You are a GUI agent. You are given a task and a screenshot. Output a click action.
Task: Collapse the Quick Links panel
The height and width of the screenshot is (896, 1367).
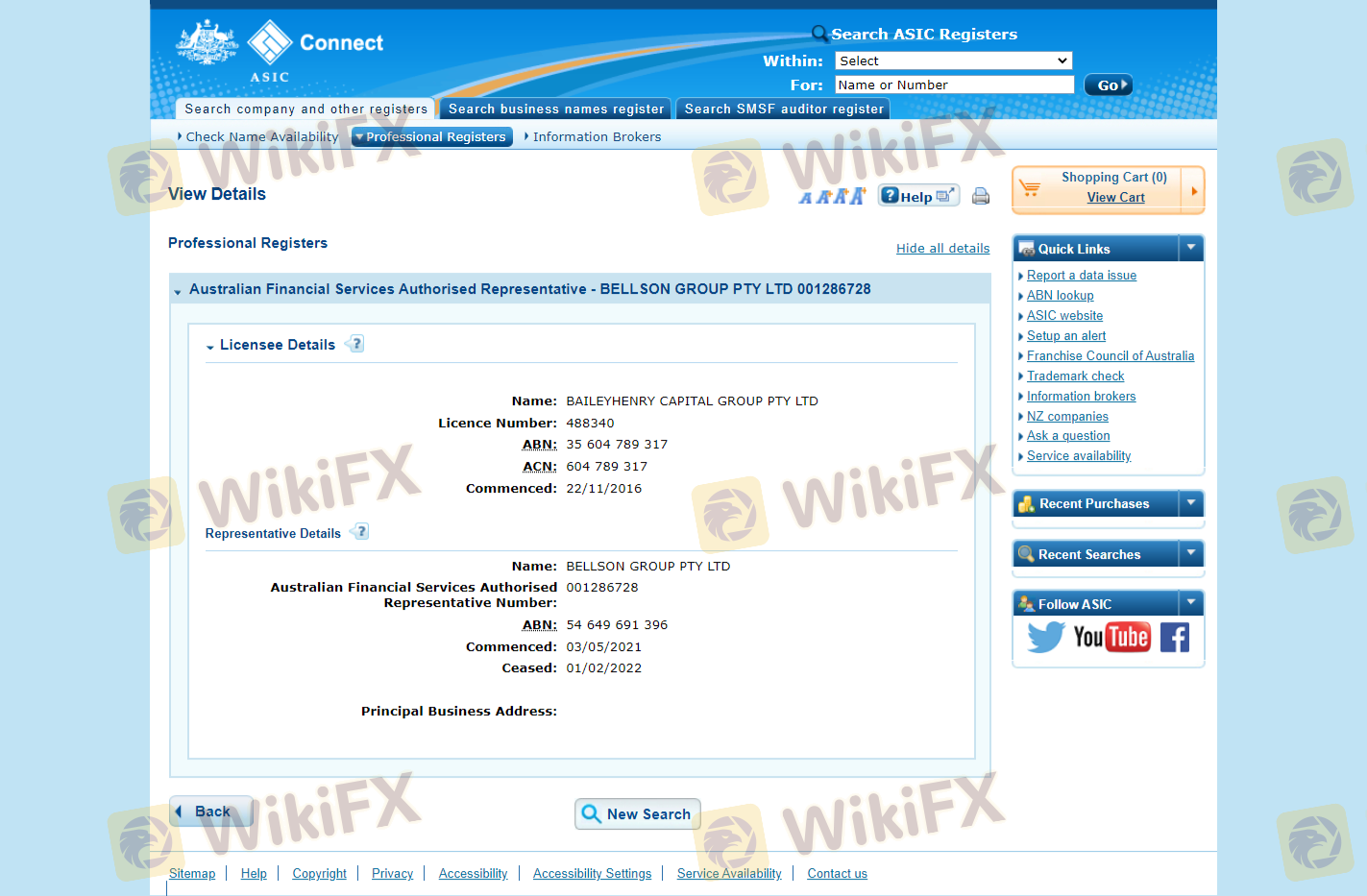click(x=1190, y=248)
